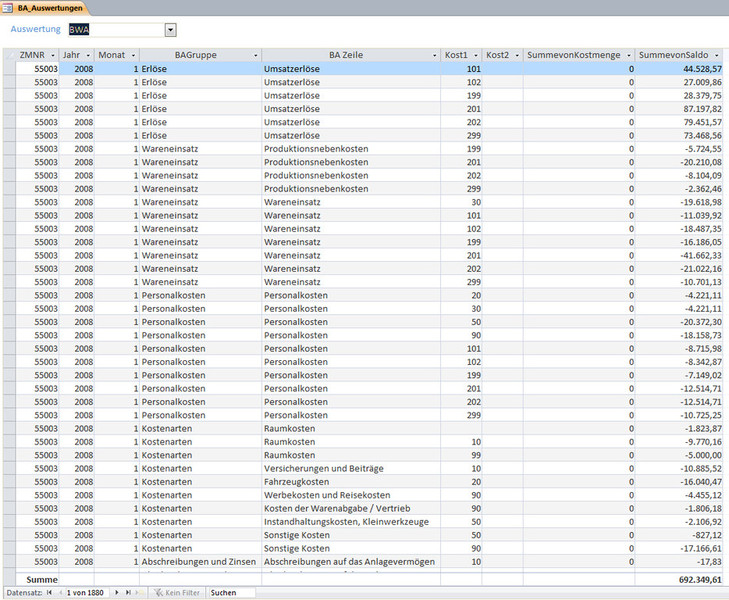
Task: Open the SummevonKostmenge column filter arrow
Action: [x=629, y=55]
